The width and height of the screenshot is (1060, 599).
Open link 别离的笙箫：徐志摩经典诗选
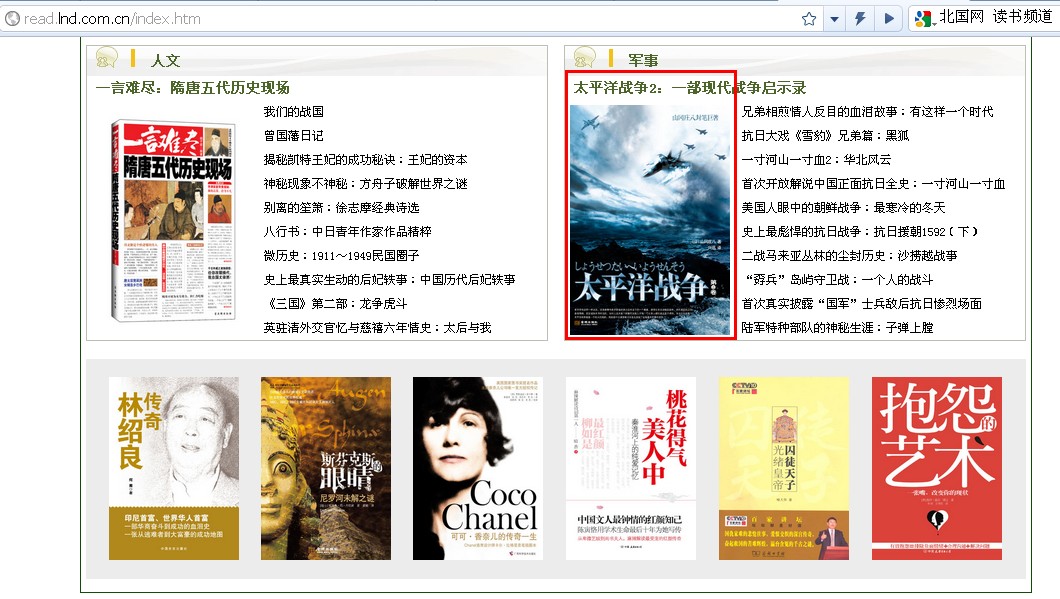(341, 208)
